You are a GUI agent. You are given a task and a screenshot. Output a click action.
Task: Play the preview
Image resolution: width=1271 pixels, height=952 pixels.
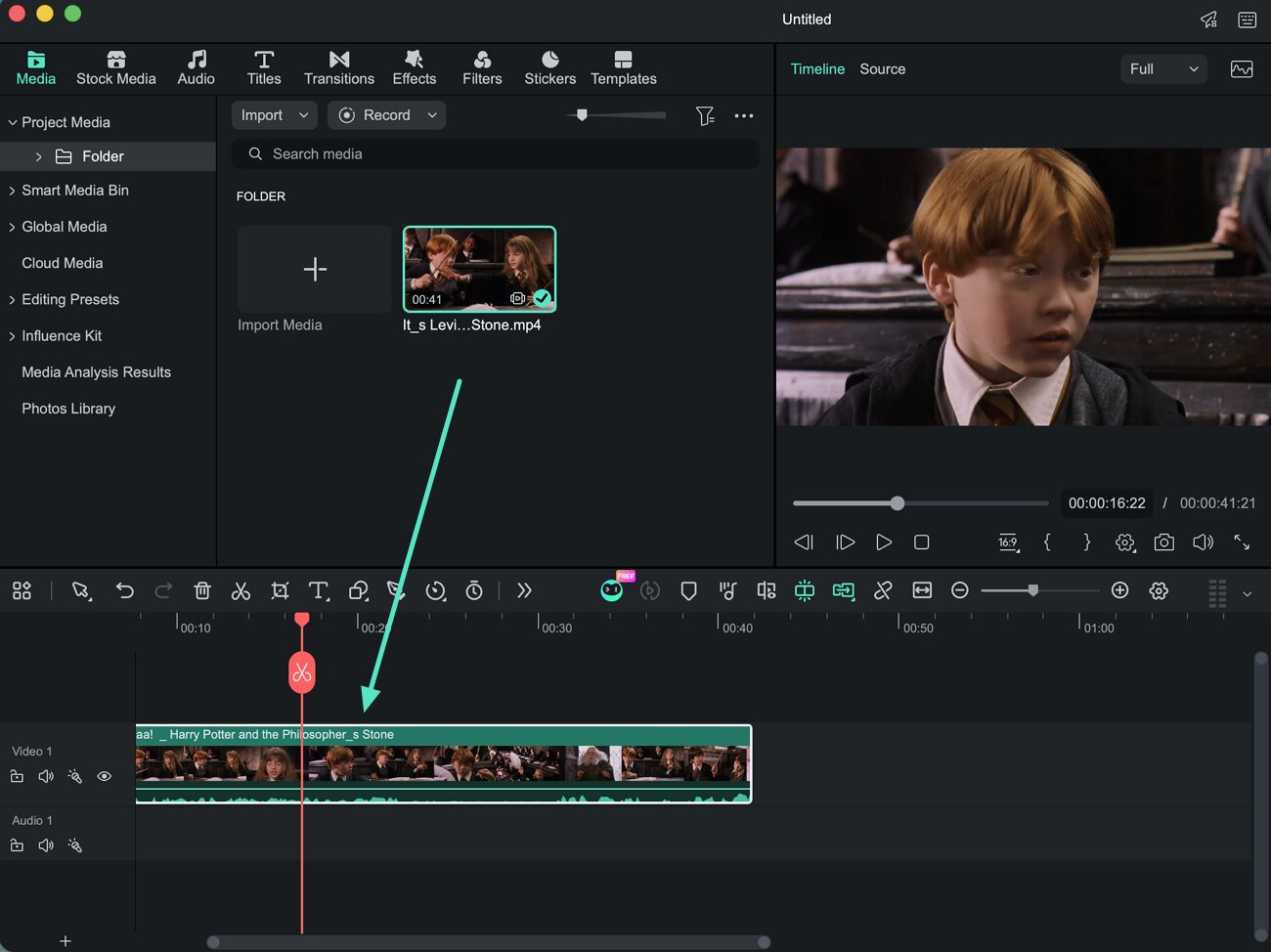884,542
